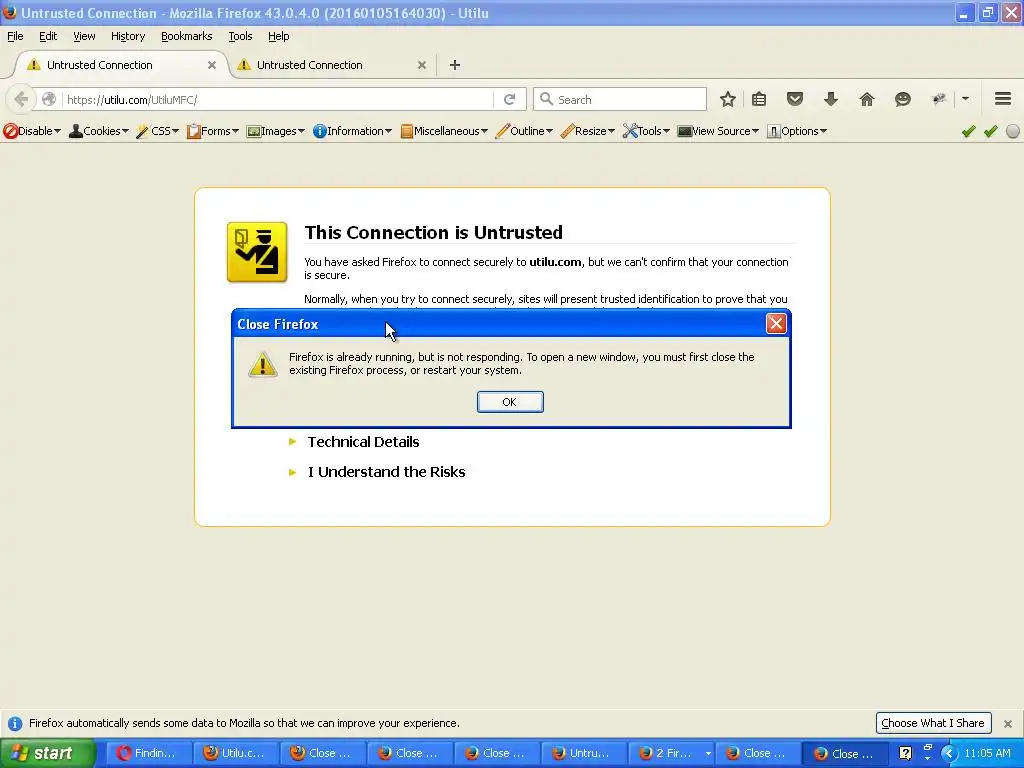Open the Options dropdown

point(797,131)
